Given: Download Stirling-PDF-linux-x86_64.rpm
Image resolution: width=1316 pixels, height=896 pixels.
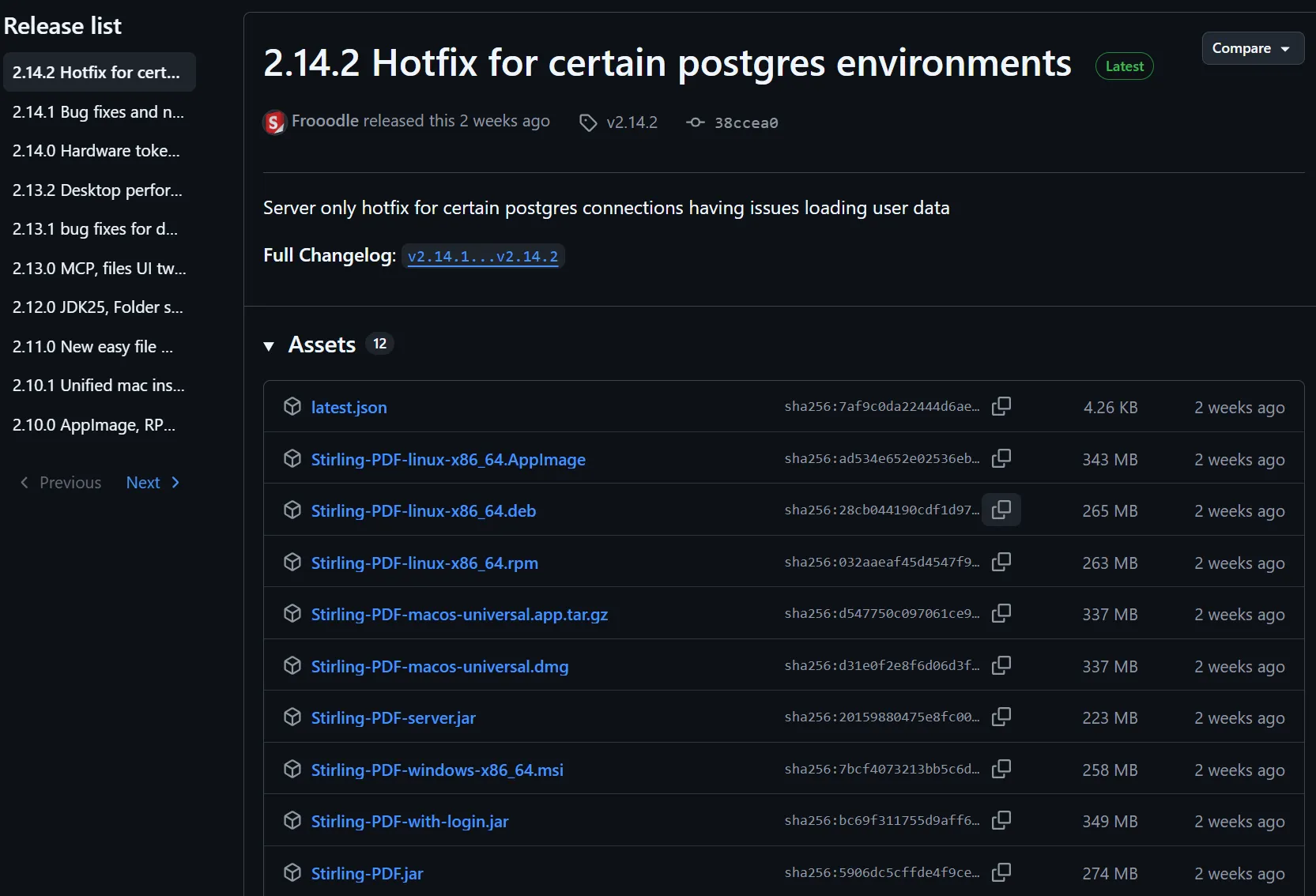Looking at the screenshot, I should click(x=424, y=563).
